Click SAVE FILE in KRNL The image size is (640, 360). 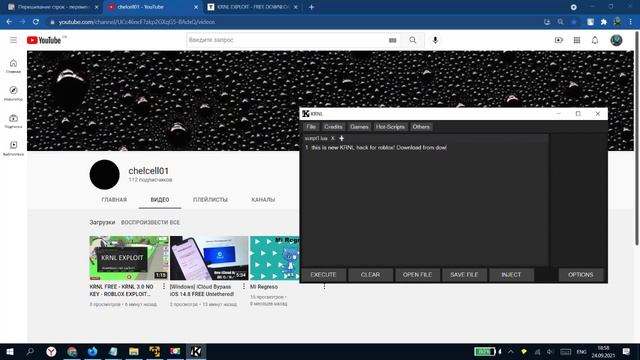(x=464, y=275)
